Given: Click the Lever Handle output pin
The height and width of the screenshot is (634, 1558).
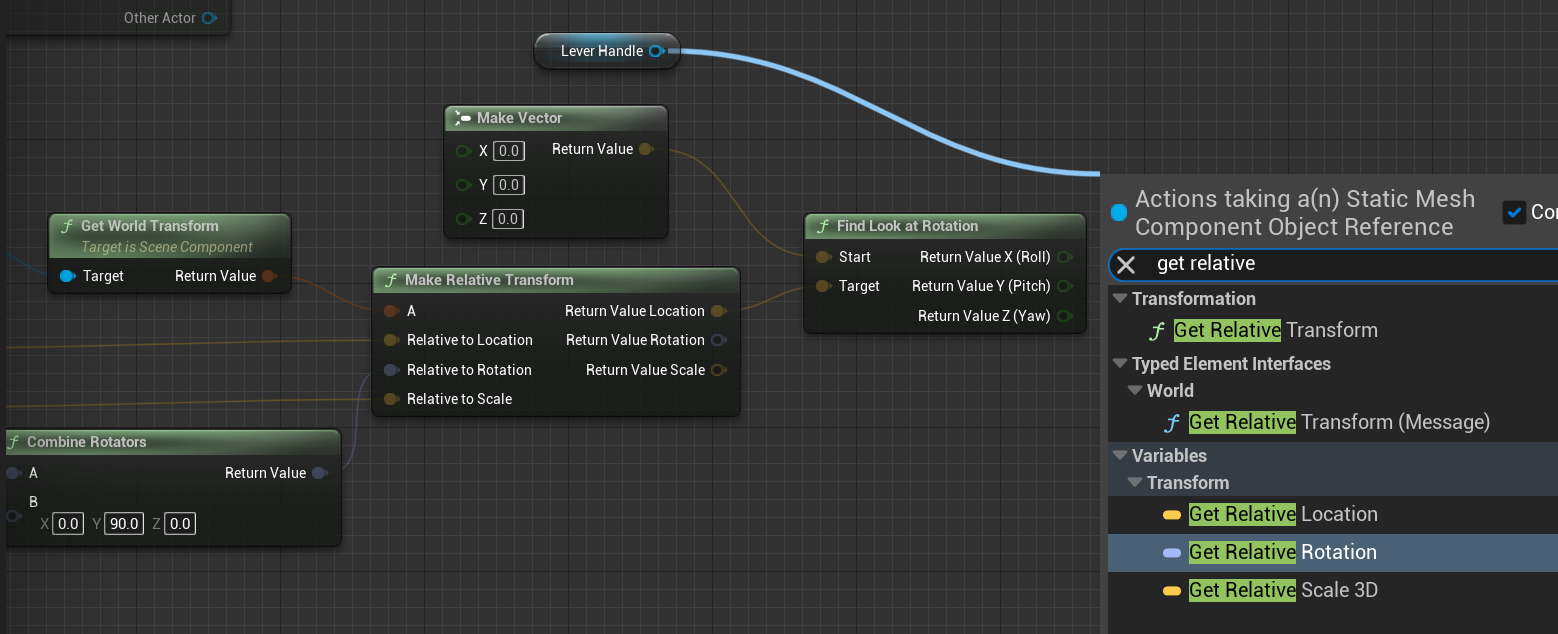Looking at the screenshot, I should pyautogui.click(x=656, y=51).
